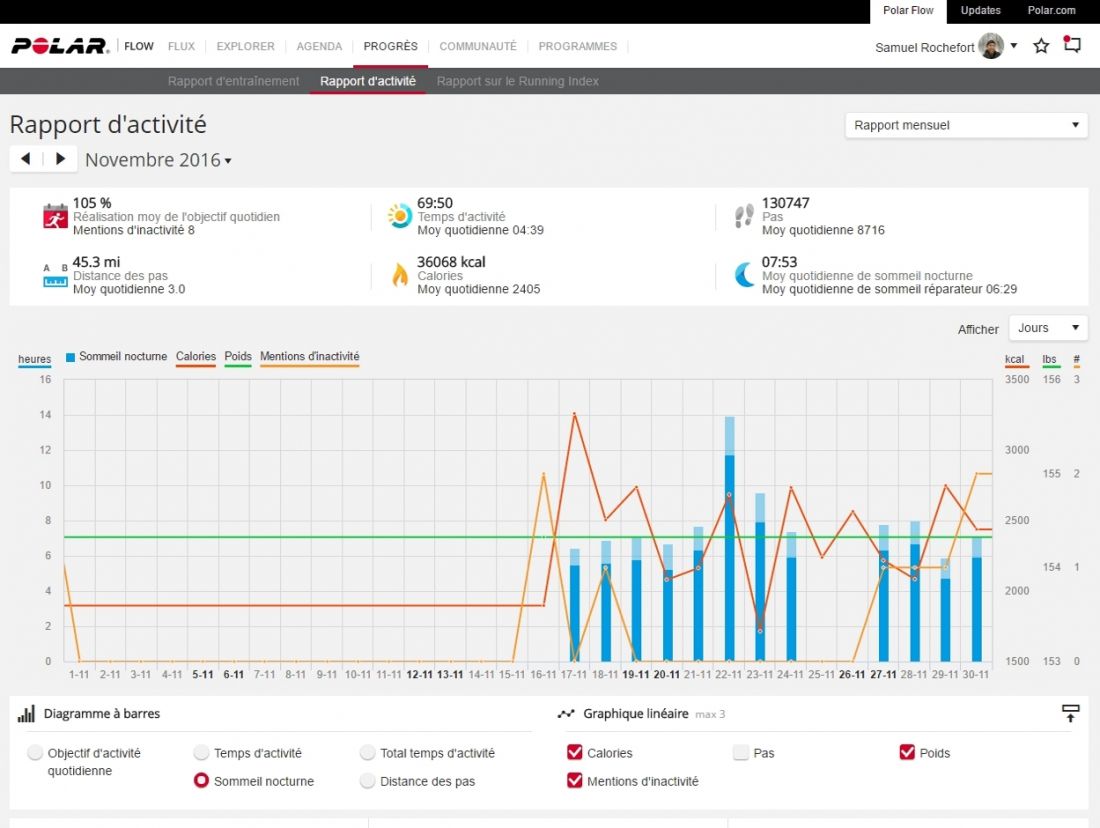Click the moon sleep icon
The height and width of the screenshot is (828, 1100).
click(x=744, y=275)
